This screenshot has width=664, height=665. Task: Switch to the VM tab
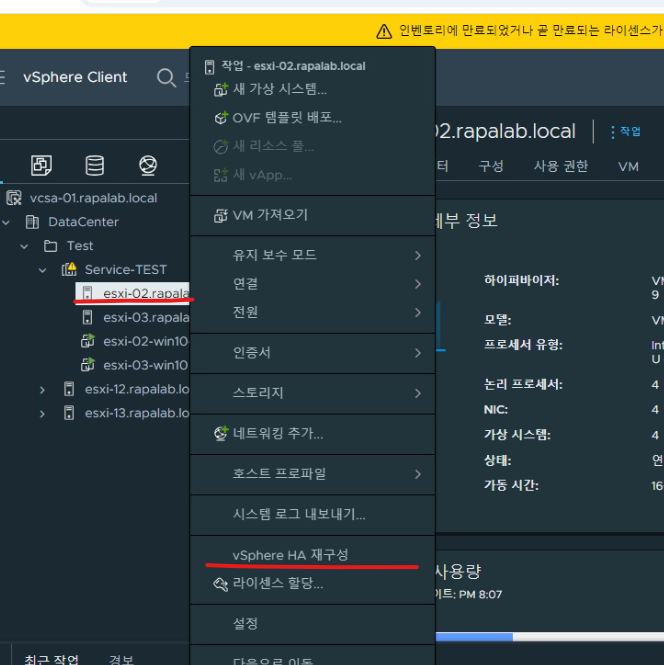[x=628, y=167]
